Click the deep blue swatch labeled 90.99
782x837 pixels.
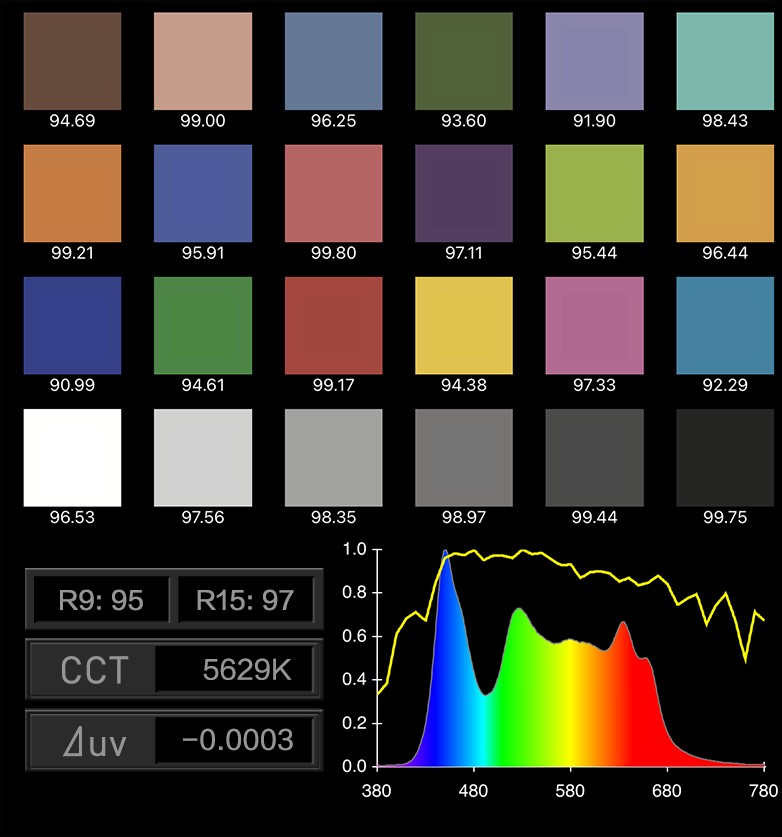pos(72,326)
